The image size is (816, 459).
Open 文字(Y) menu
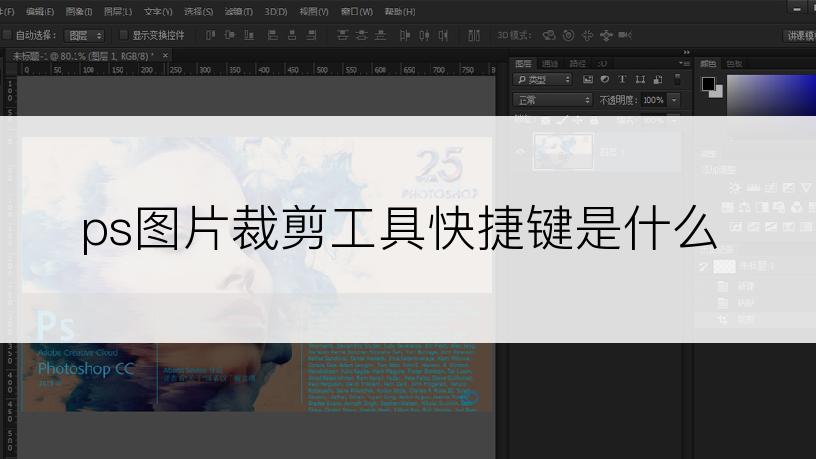(158, 11)
